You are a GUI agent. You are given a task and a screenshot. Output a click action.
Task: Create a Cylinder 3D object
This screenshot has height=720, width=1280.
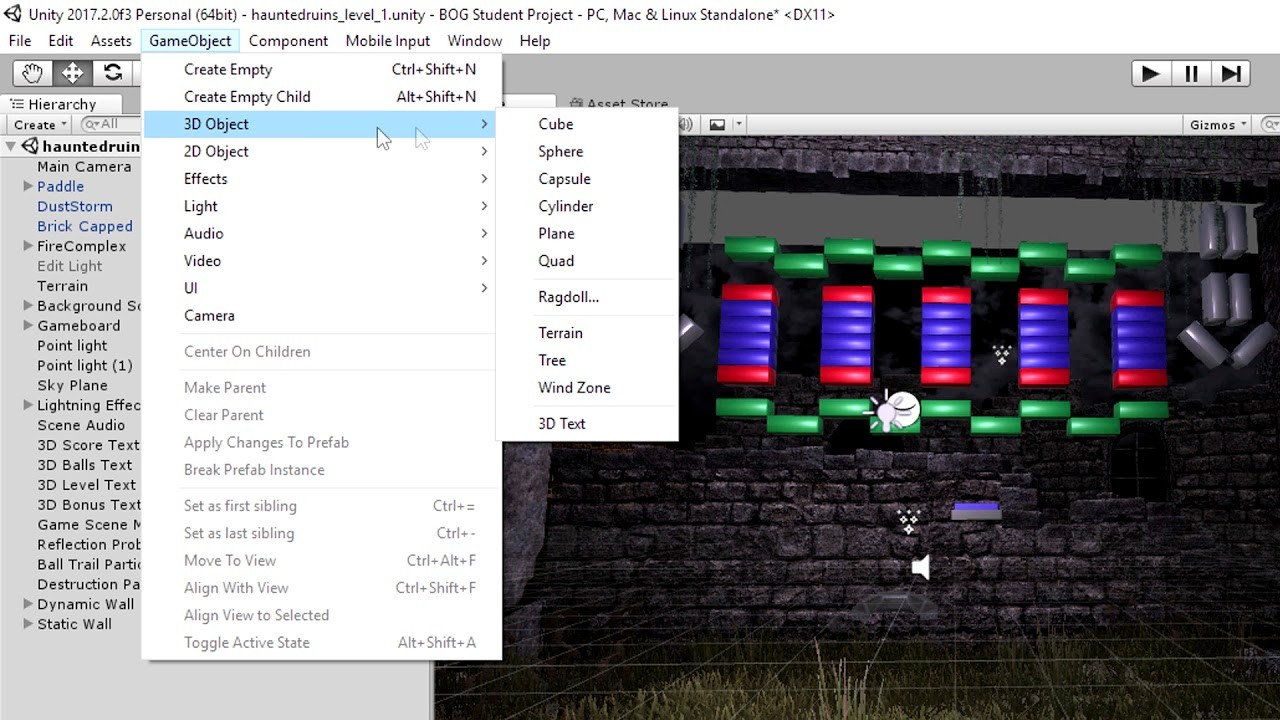pyautogui.click(x=588, y=206)
